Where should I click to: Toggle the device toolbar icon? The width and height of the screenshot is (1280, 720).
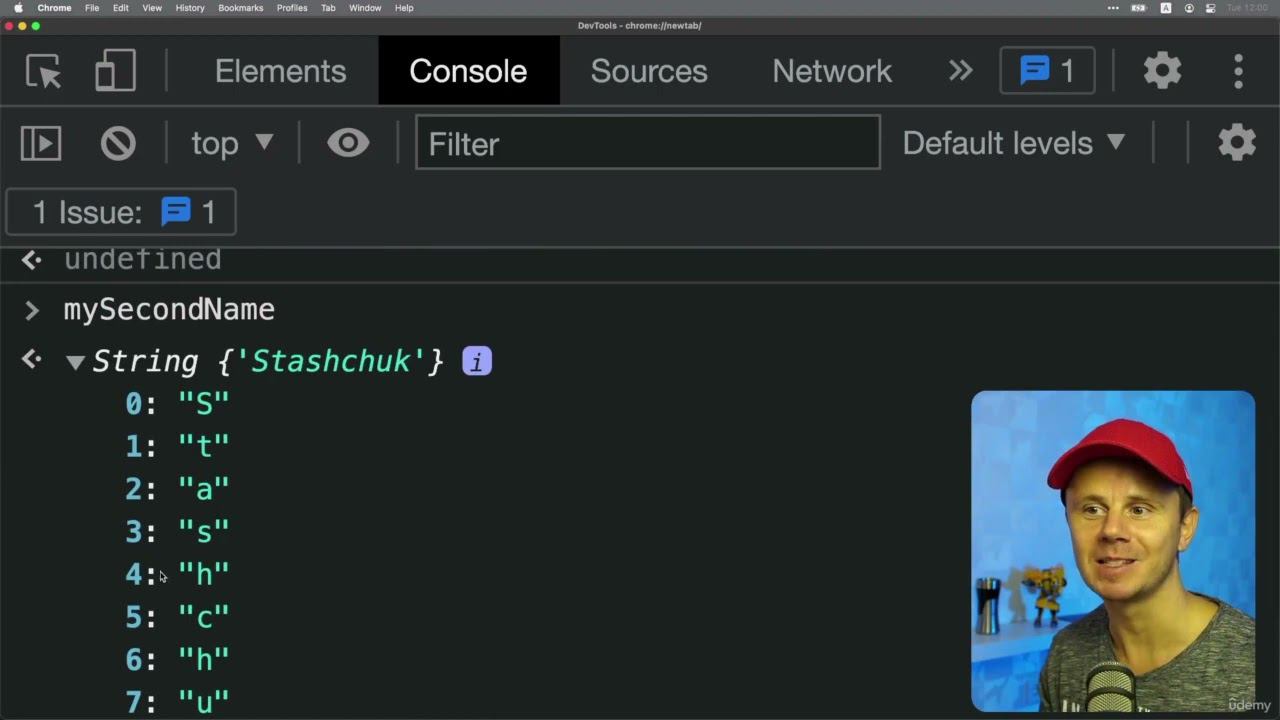pyautogui.click(x=115, y=71)
